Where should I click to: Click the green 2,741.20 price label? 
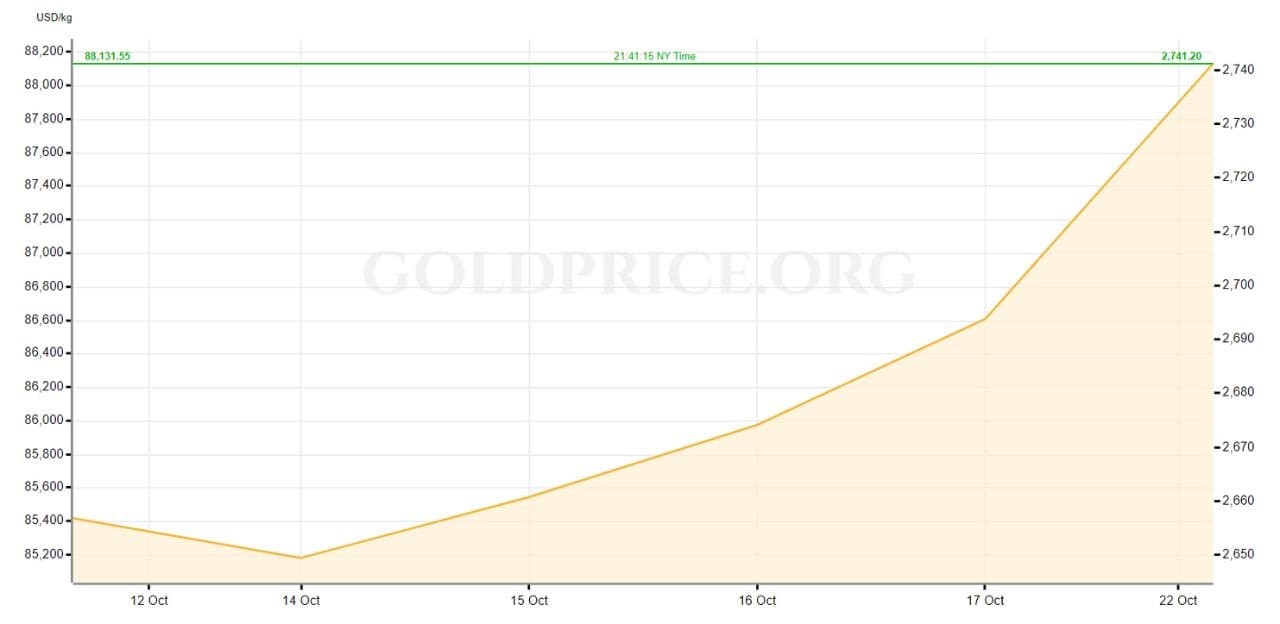pos(1181,56)
